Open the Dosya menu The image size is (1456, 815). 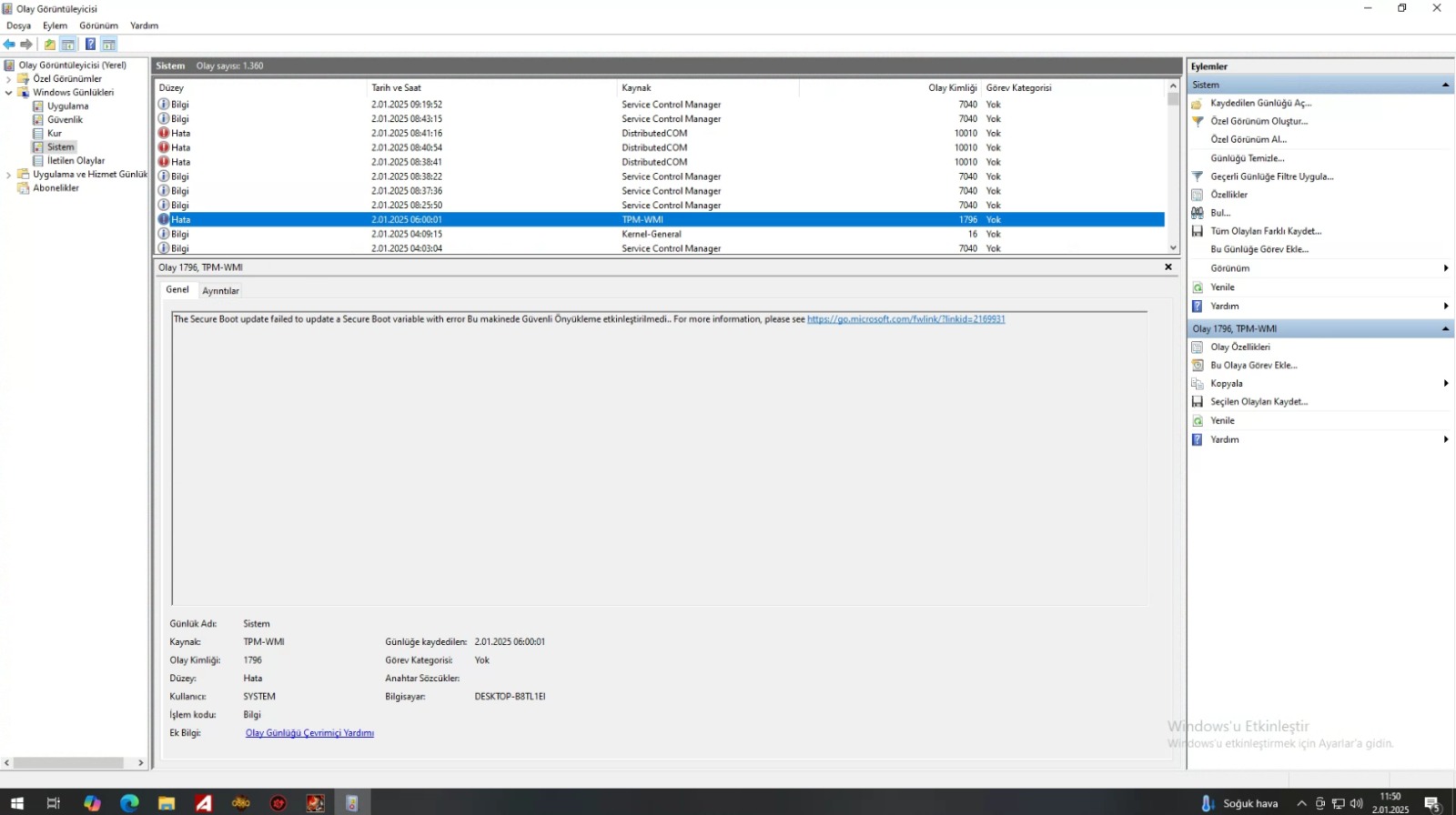tap(18, 25)
